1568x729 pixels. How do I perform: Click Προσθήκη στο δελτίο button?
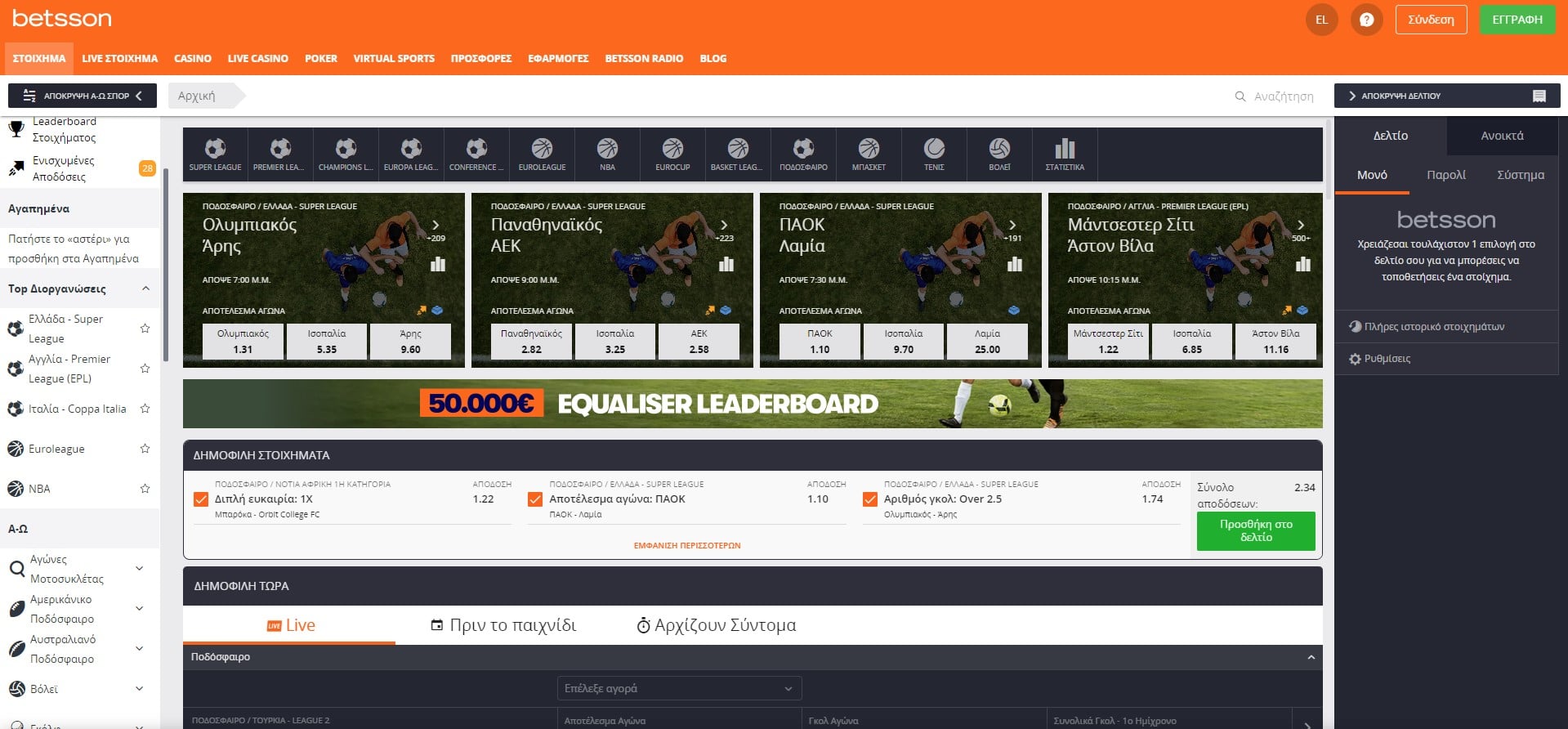click(x=1256, y=531)
